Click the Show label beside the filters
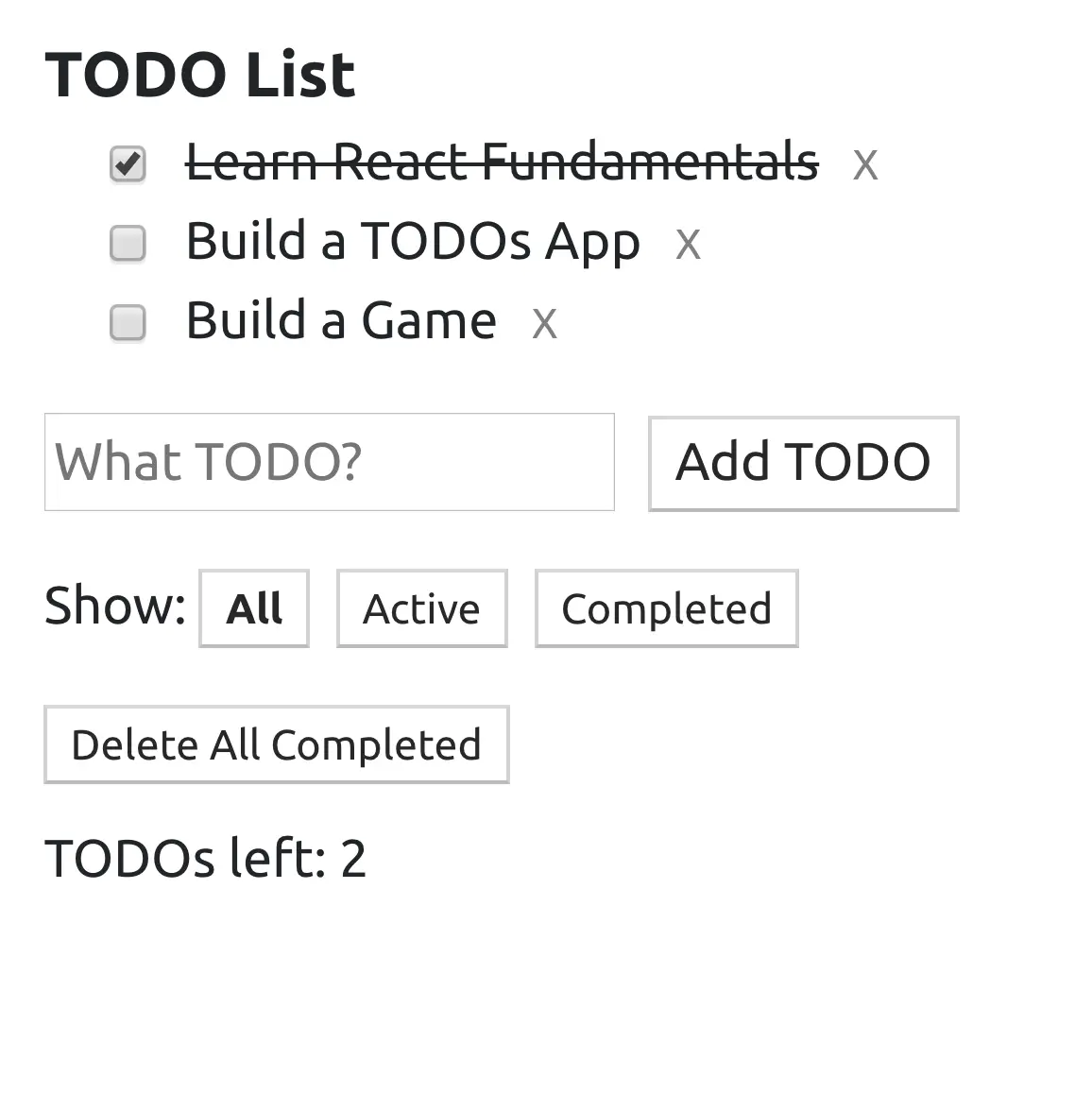 114,606
